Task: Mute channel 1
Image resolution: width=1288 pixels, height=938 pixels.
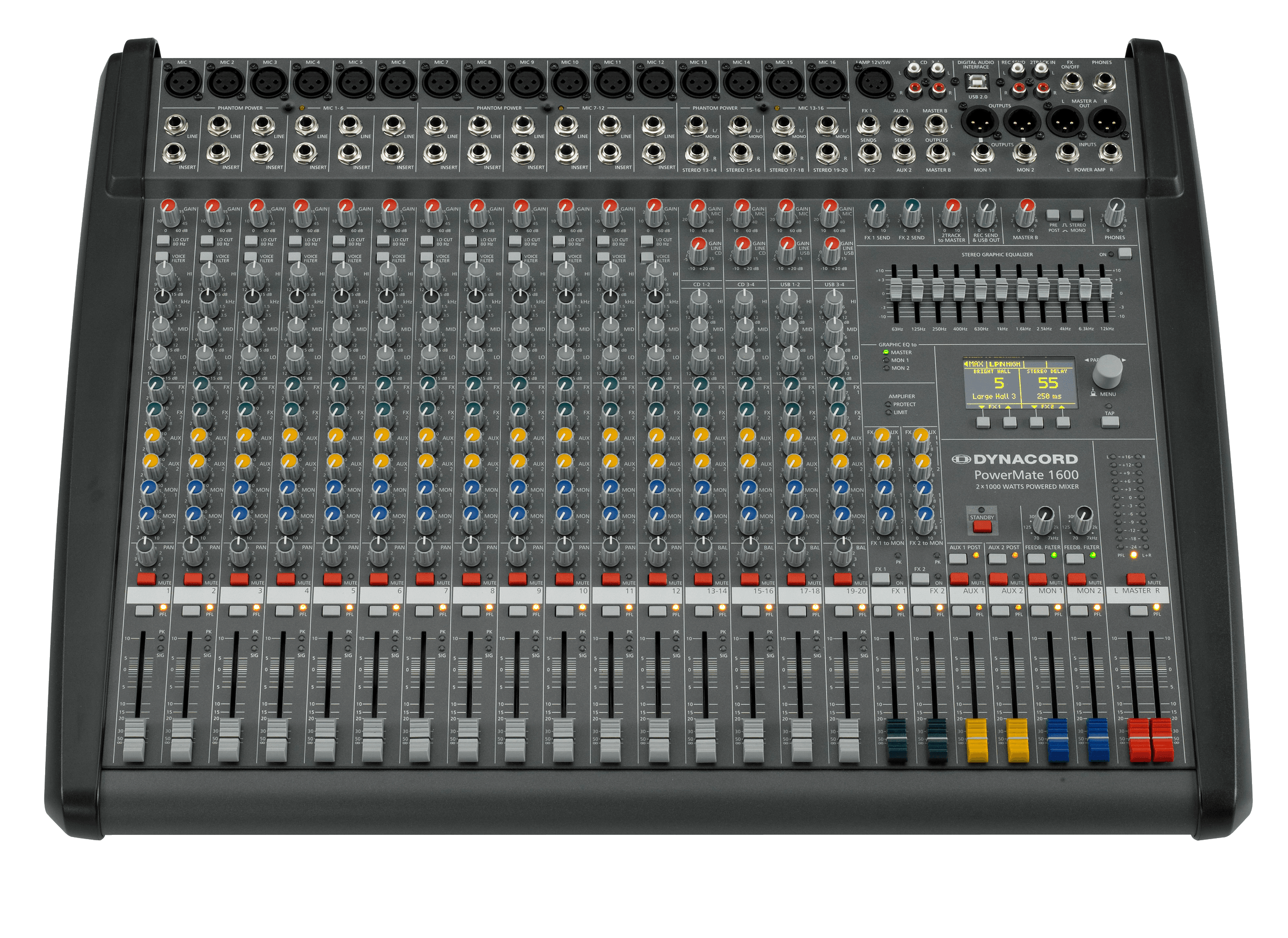Action: 147,579
